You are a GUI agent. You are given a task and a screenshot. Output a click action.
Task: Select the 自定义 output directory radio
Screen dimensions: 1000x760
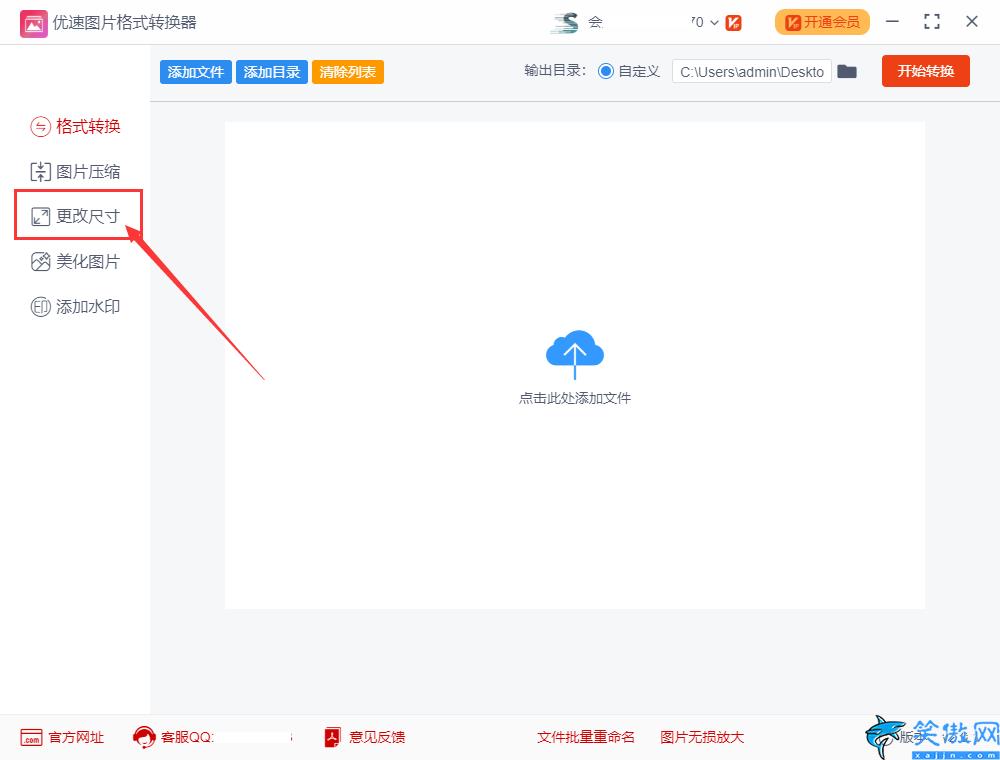pyautogui.click(x=606, y=71)
